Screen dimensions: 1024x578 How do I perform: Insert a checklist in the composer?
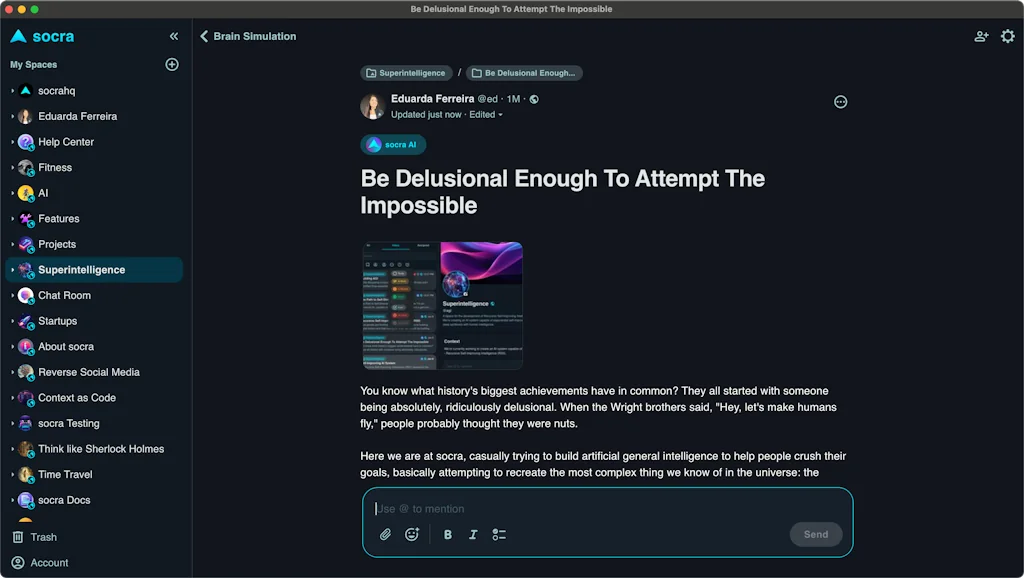499,535
